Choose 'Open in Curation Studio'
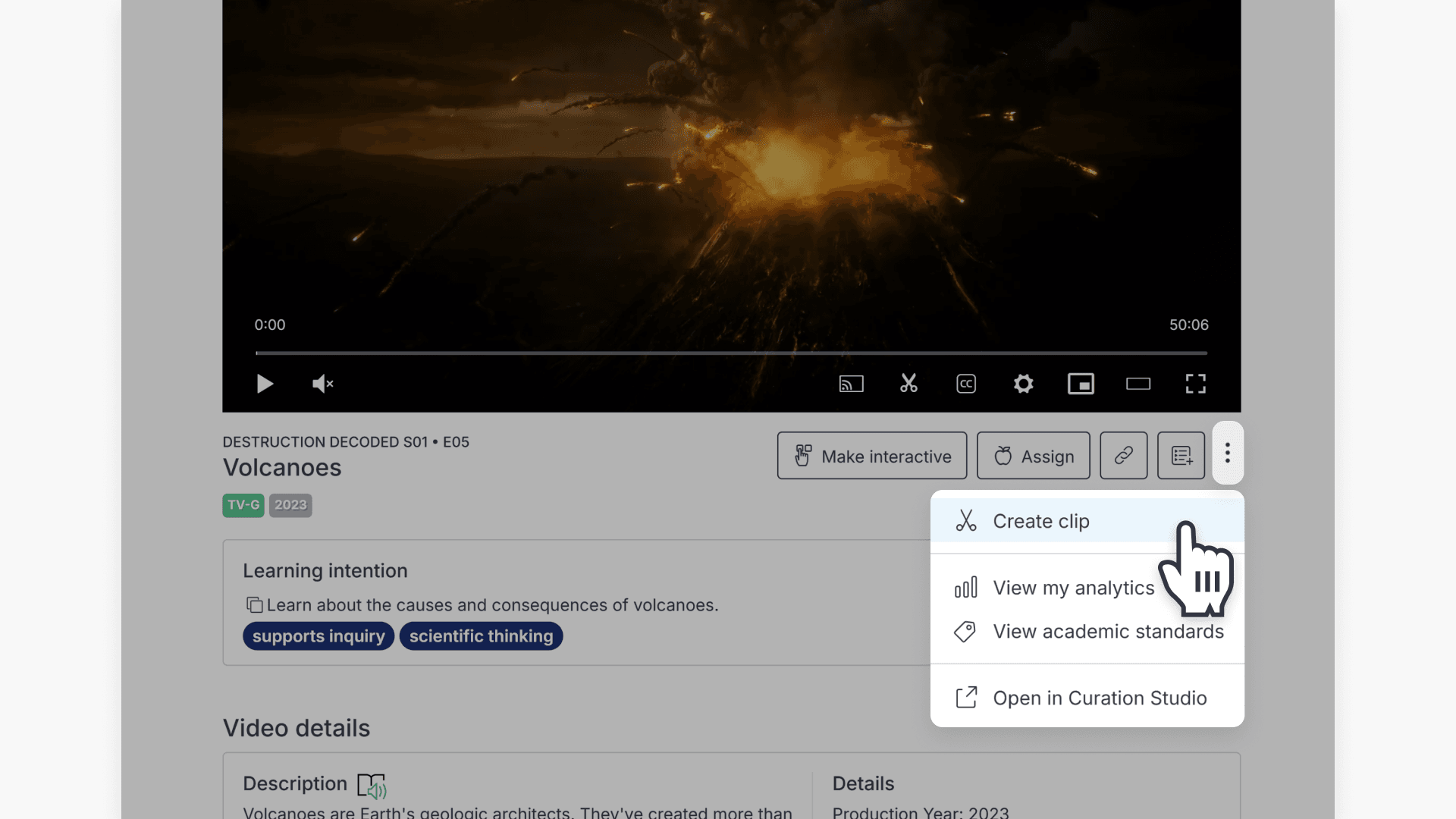This screenshot has width=1456, height=819. (x=1100, y=698)
